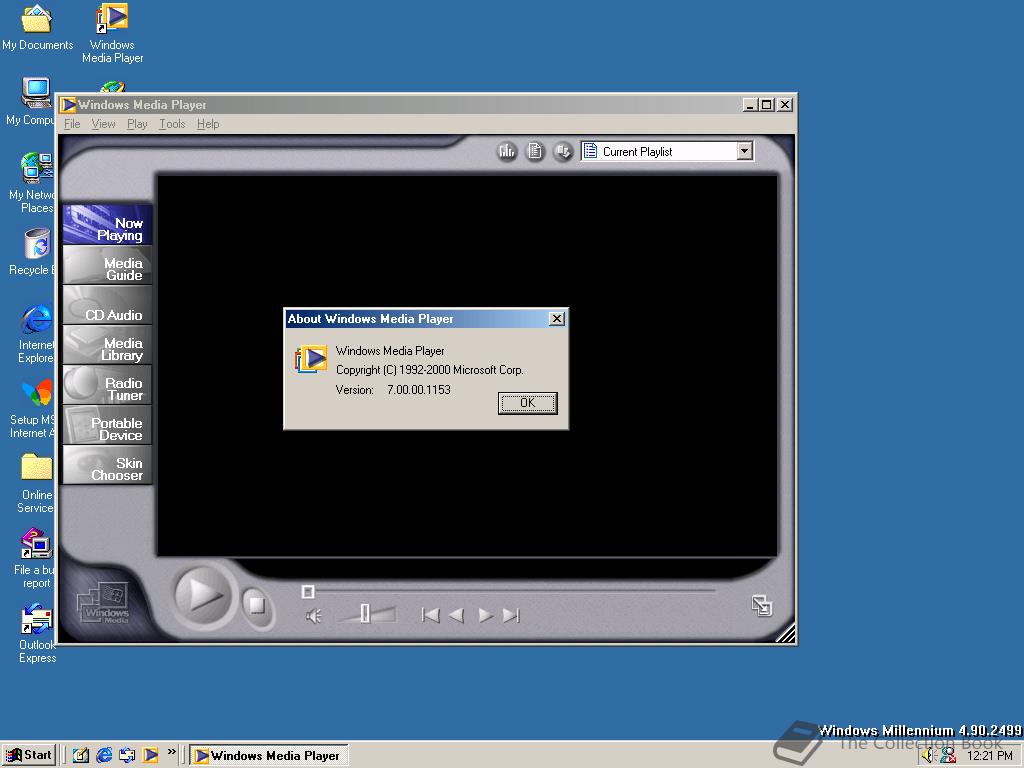Screen dimensions: 1024x768
Task: Toggle the shuffle button in top bar
Action: tap(562, 152)
